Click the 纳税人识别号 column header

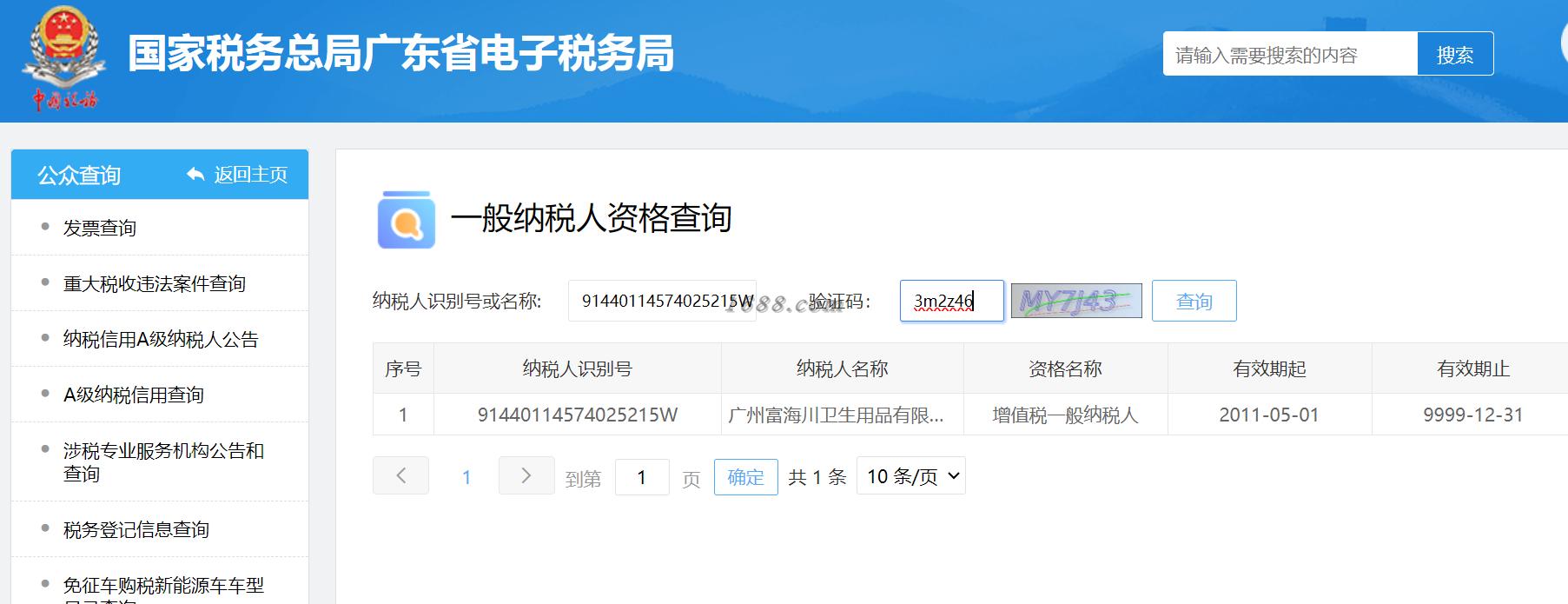coord(578,368)
